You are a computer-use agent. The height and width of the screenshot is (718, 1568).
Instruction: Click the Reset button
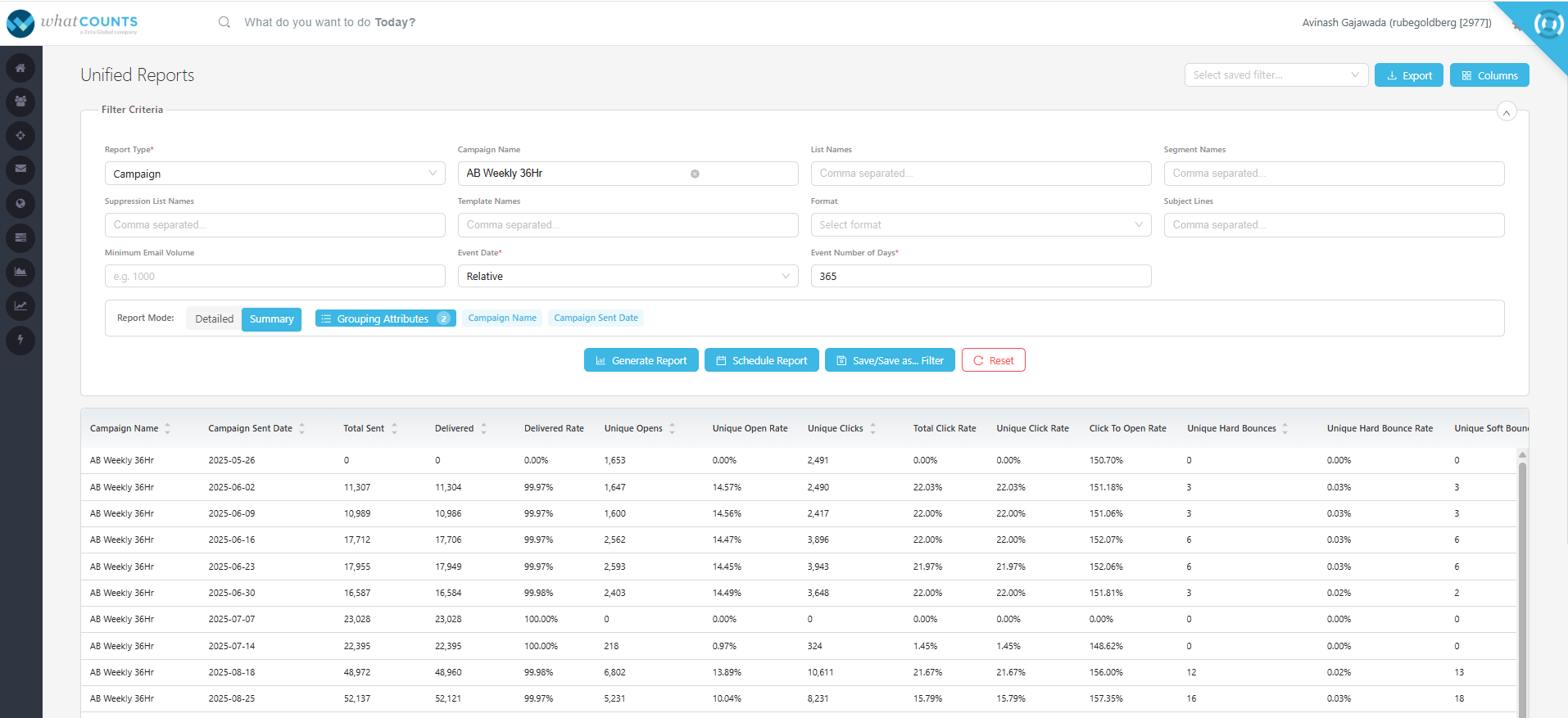point(993,360)
